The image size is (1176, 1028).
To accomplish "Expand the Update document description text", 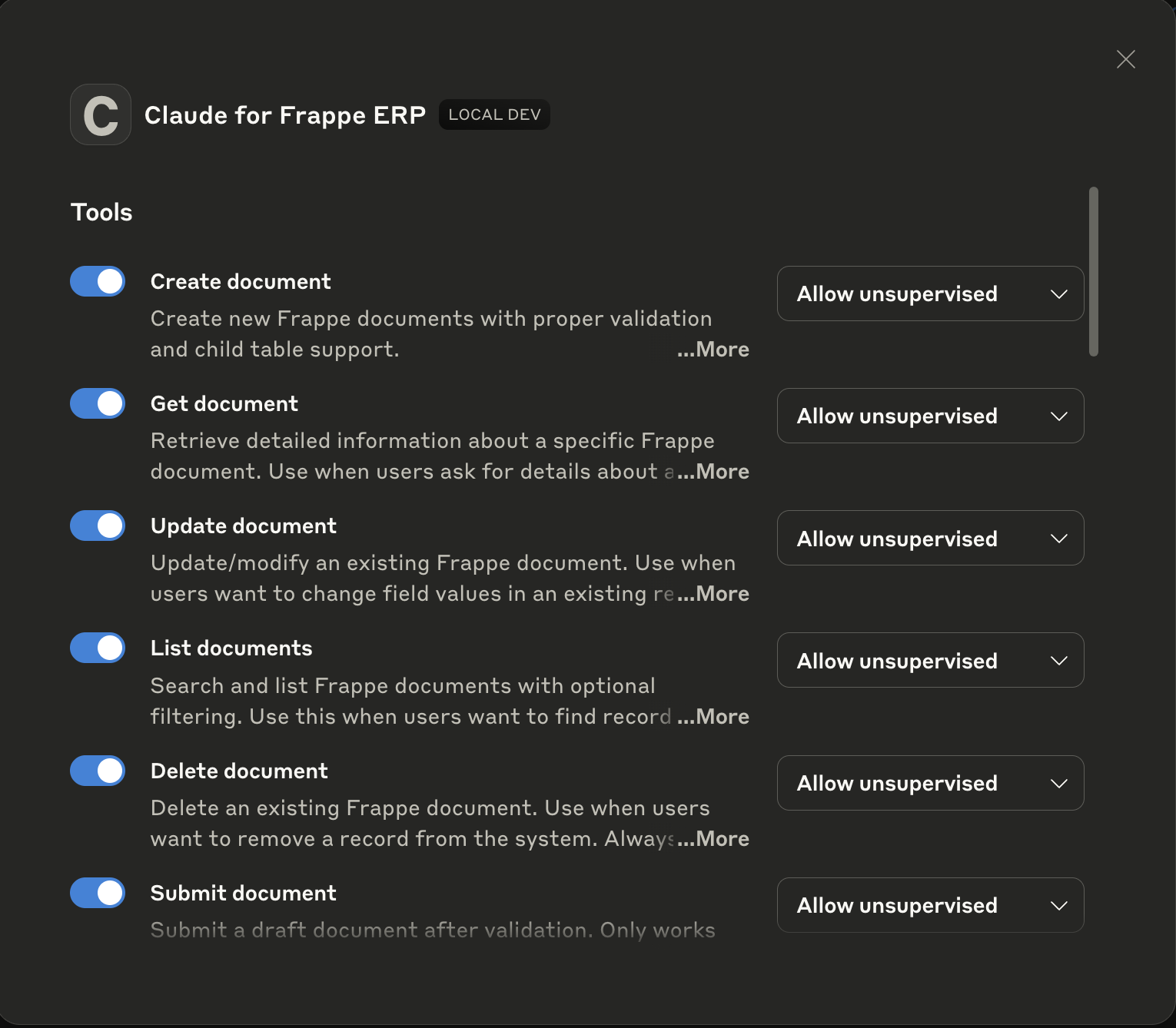I will point(713,593).
